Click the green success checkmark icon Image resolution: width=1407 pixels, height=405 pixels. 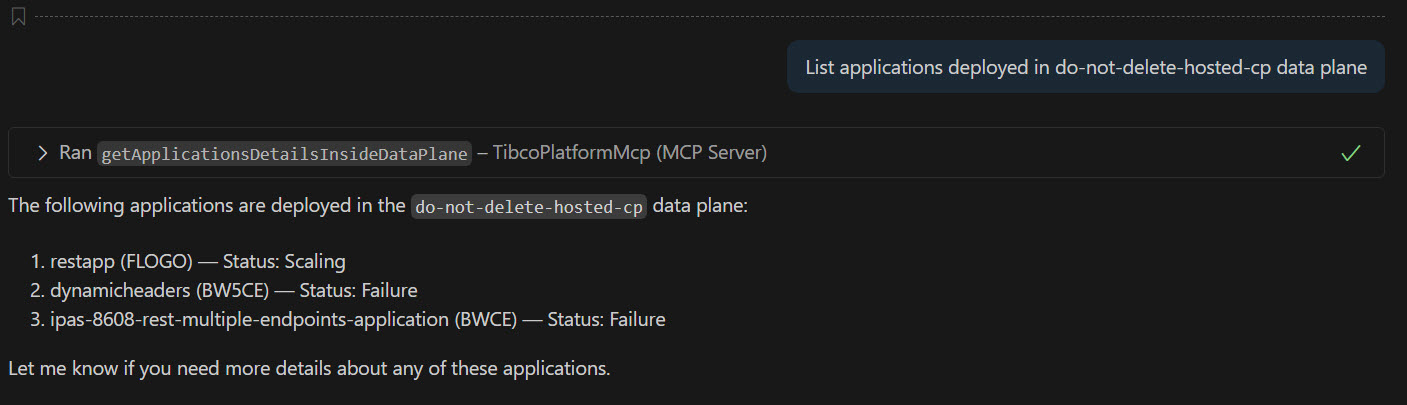click(x=1351, y=153)
